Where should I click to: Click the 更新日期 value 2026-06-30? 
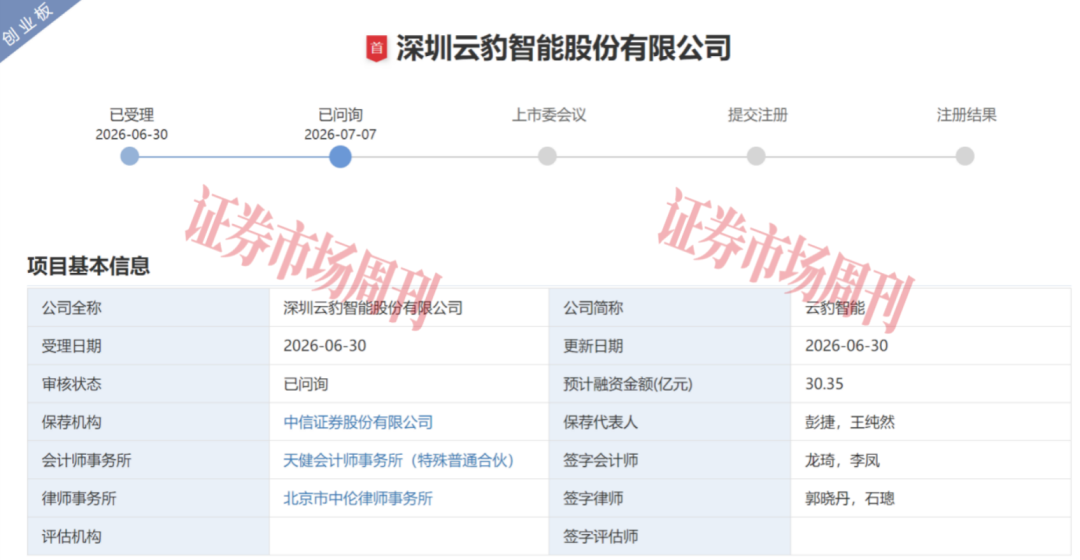coord(847,346)
